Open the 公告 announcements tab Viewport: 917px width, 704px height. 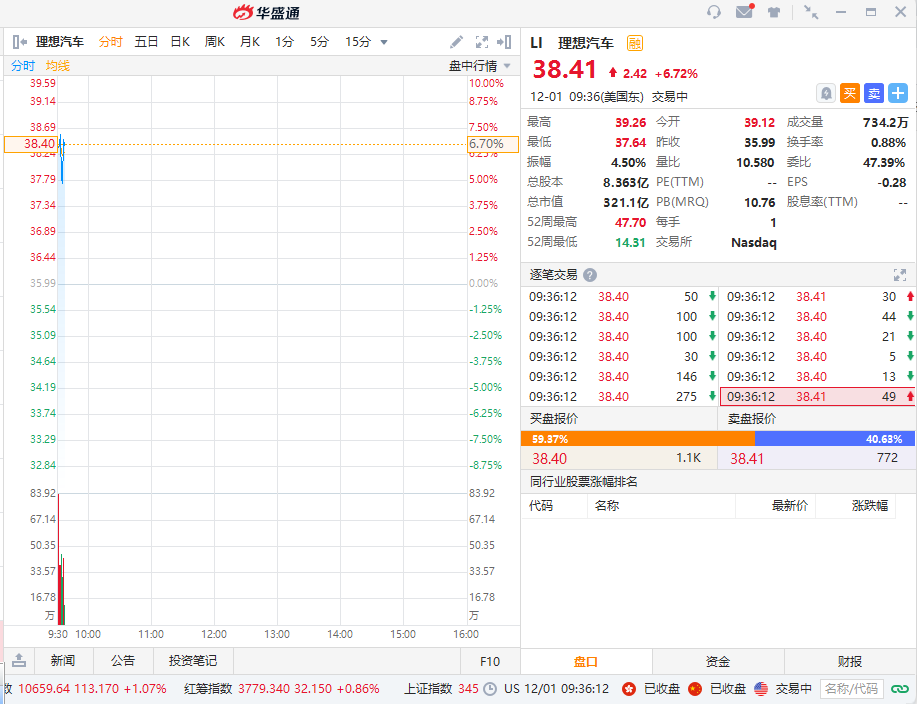pyautogui.click(x=123, y=661)
